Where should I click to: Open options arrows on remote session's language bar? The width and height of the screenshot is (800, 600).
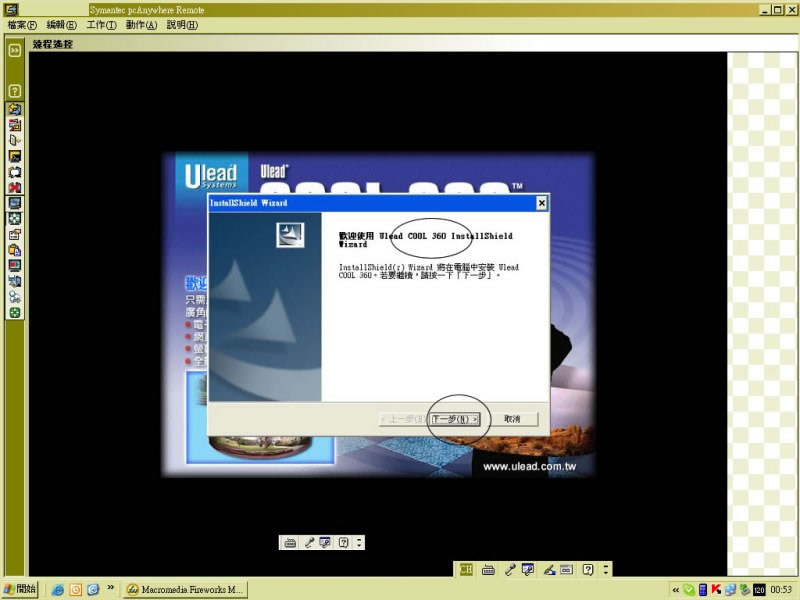click(359, 542)
